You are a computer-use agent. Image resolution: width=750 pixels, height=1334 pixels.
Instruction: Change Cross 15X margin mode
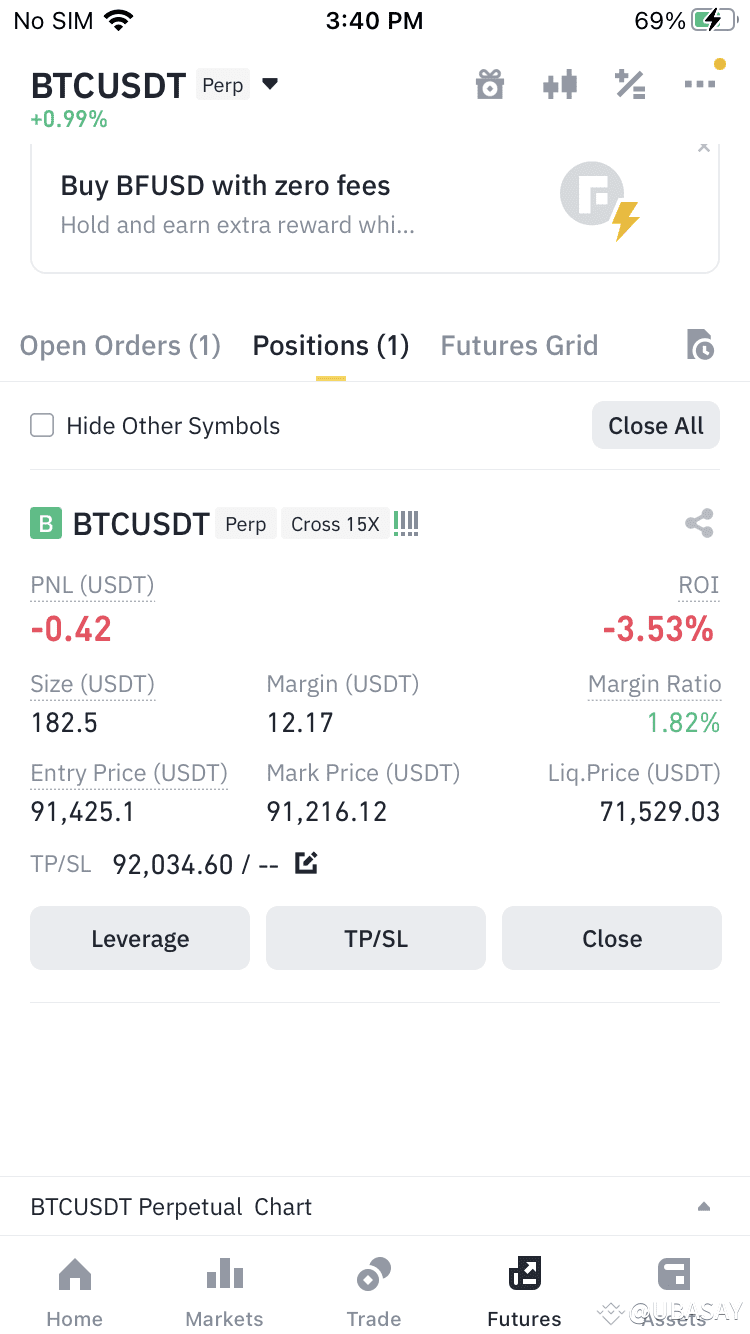[x=335, y=524]
